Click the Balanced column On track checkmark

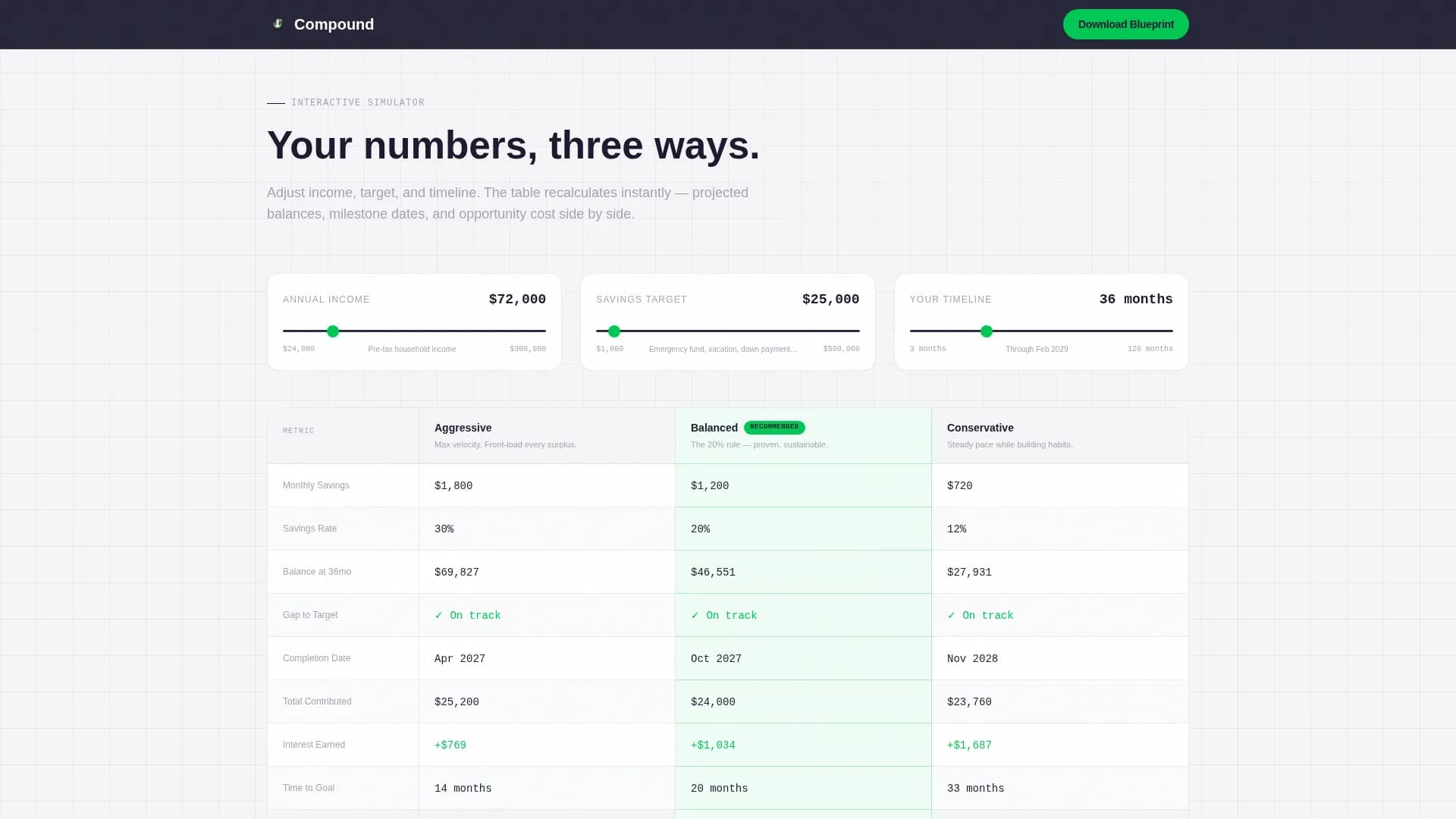(696, 615)
